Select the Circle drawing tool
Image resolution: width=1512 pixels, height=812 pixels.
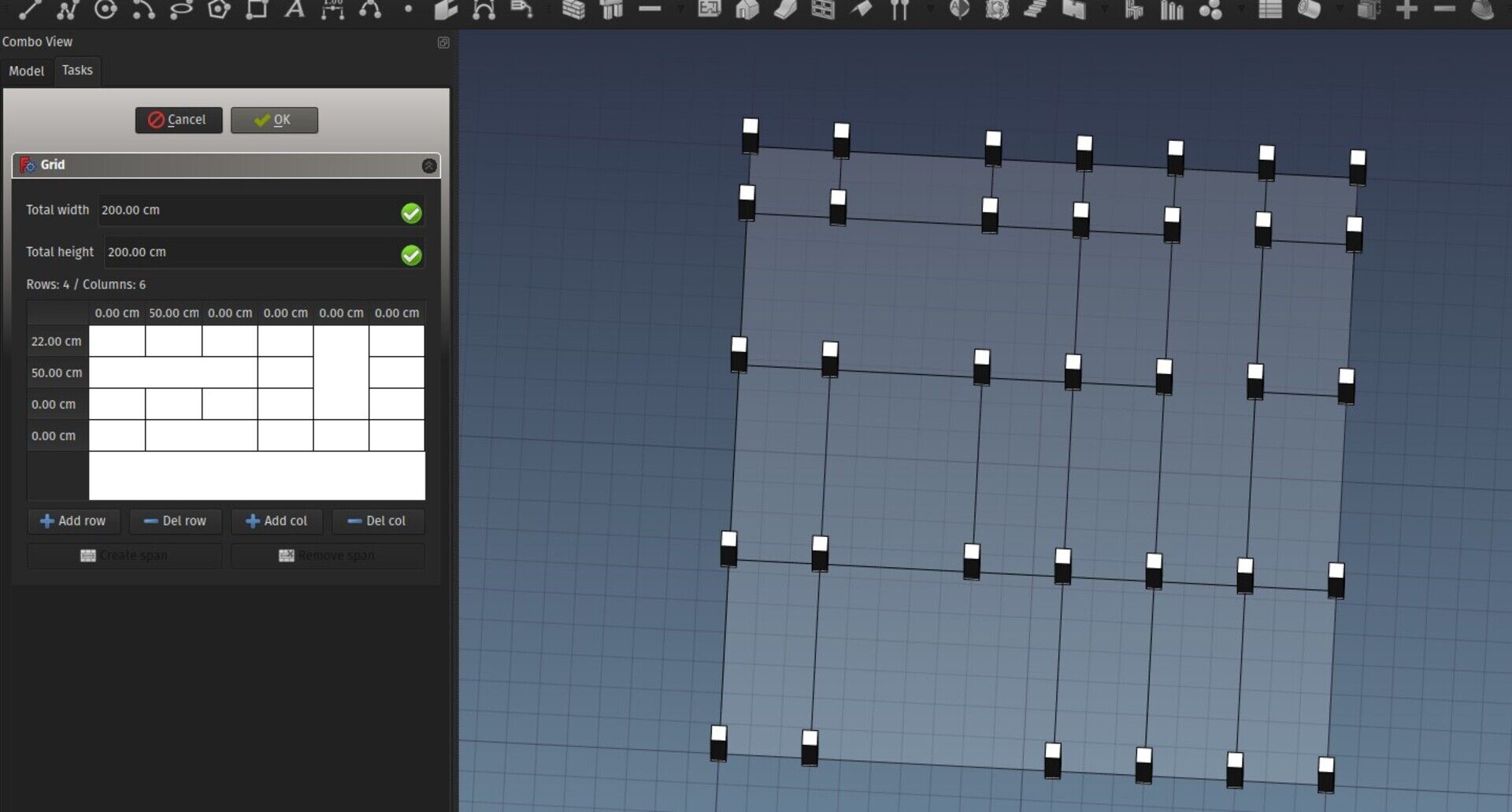coord(105,9)
